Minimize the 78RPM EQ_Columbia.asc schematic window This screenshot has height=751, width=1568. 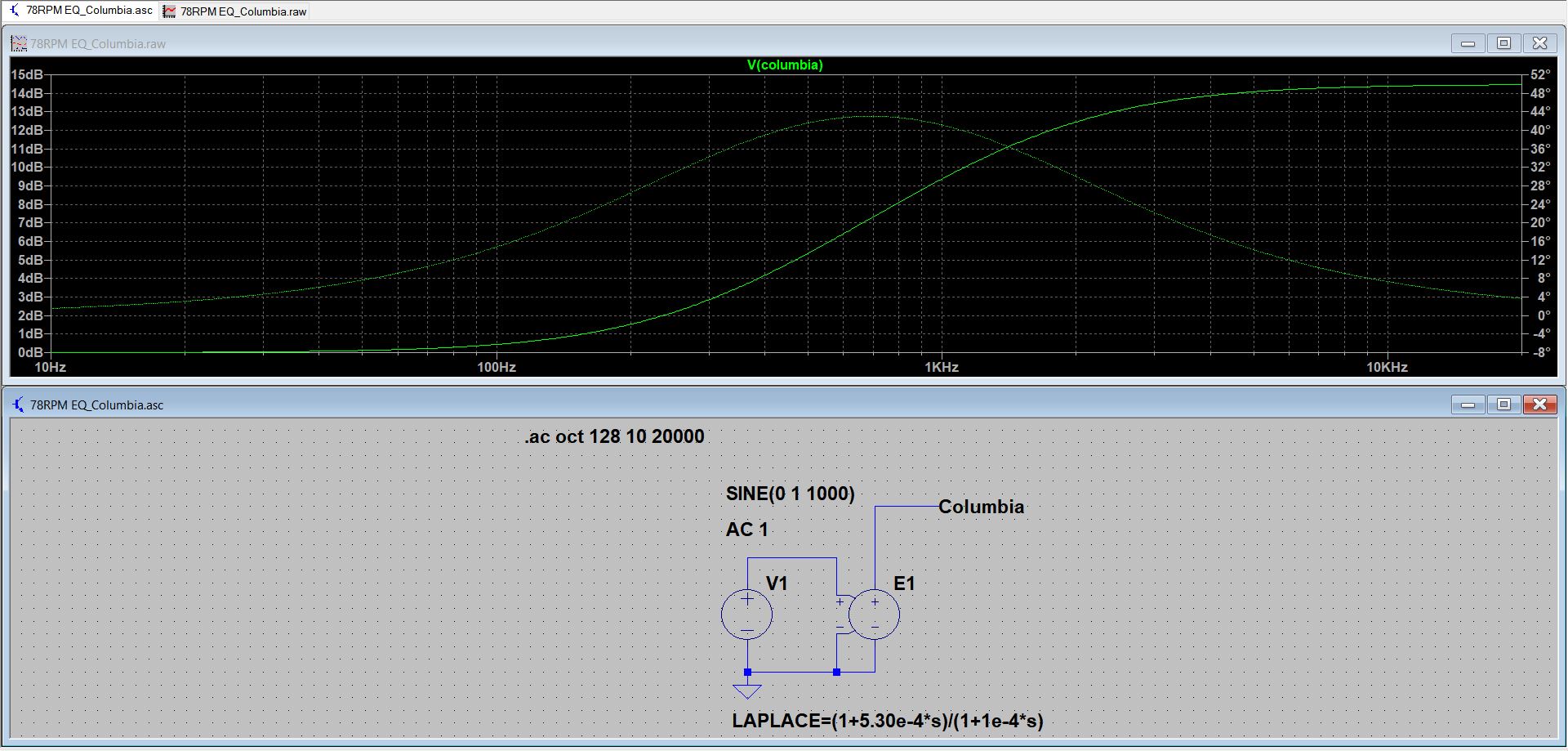1468,405
